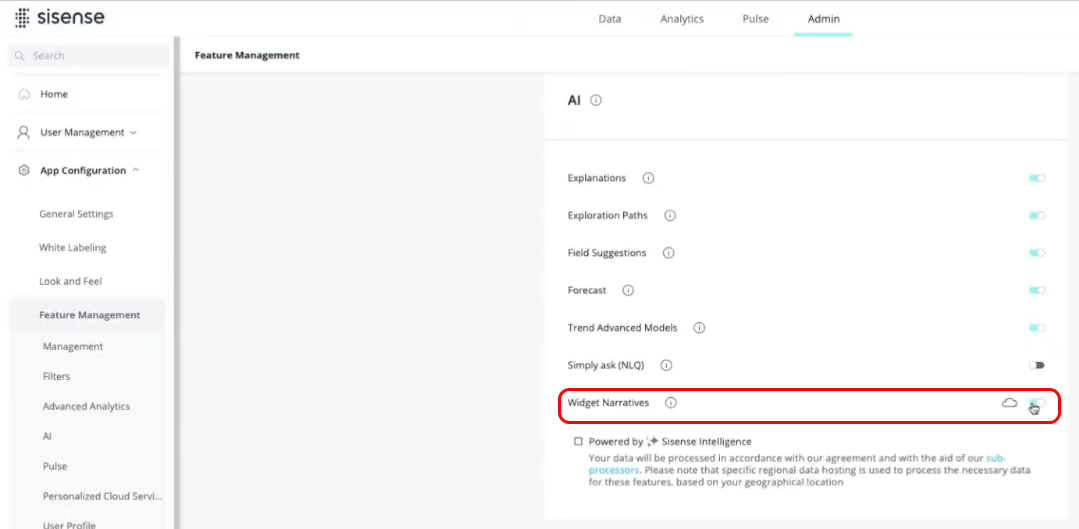Open White Labeling settings
The height and width of the screenshot is (529, 1079).
(x=72, y=248)
